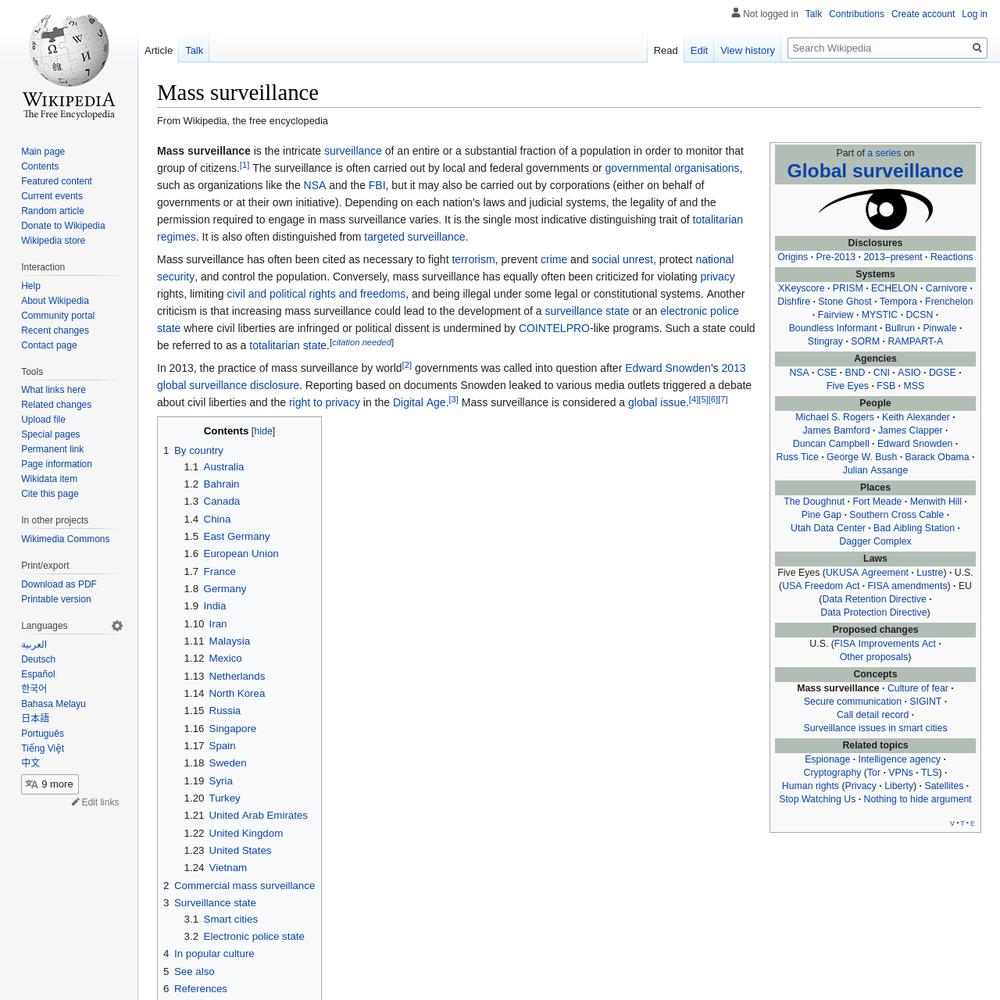The image size is (1000, 1000).
Task: Click Printable version link
Action: (56, 599)
